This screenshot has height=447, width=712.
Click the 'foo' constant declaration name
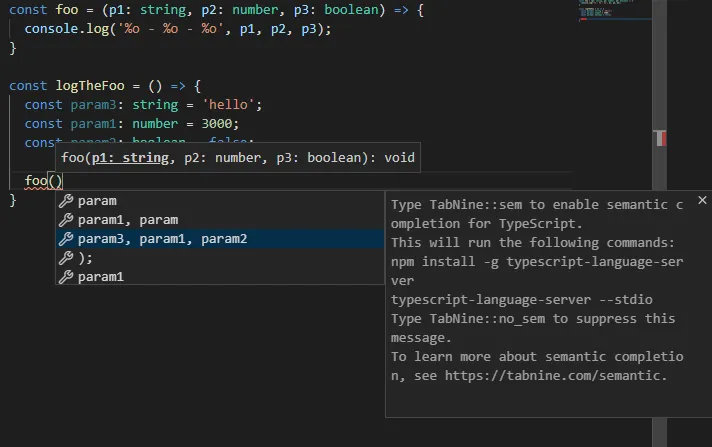pyautogui.click(x=67, y=10)
